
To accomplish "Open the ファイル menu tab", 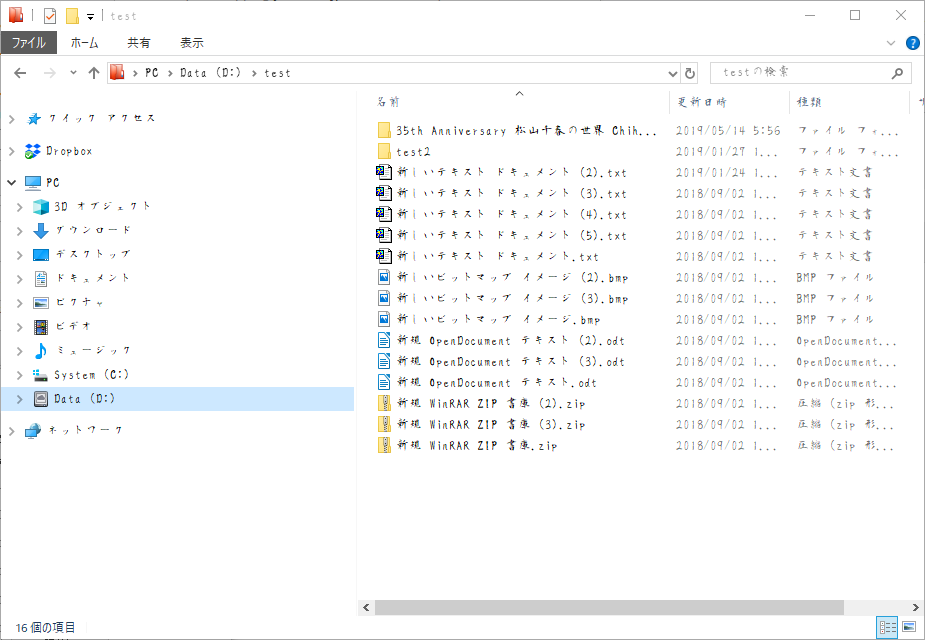I will click(x=28, y=43).
